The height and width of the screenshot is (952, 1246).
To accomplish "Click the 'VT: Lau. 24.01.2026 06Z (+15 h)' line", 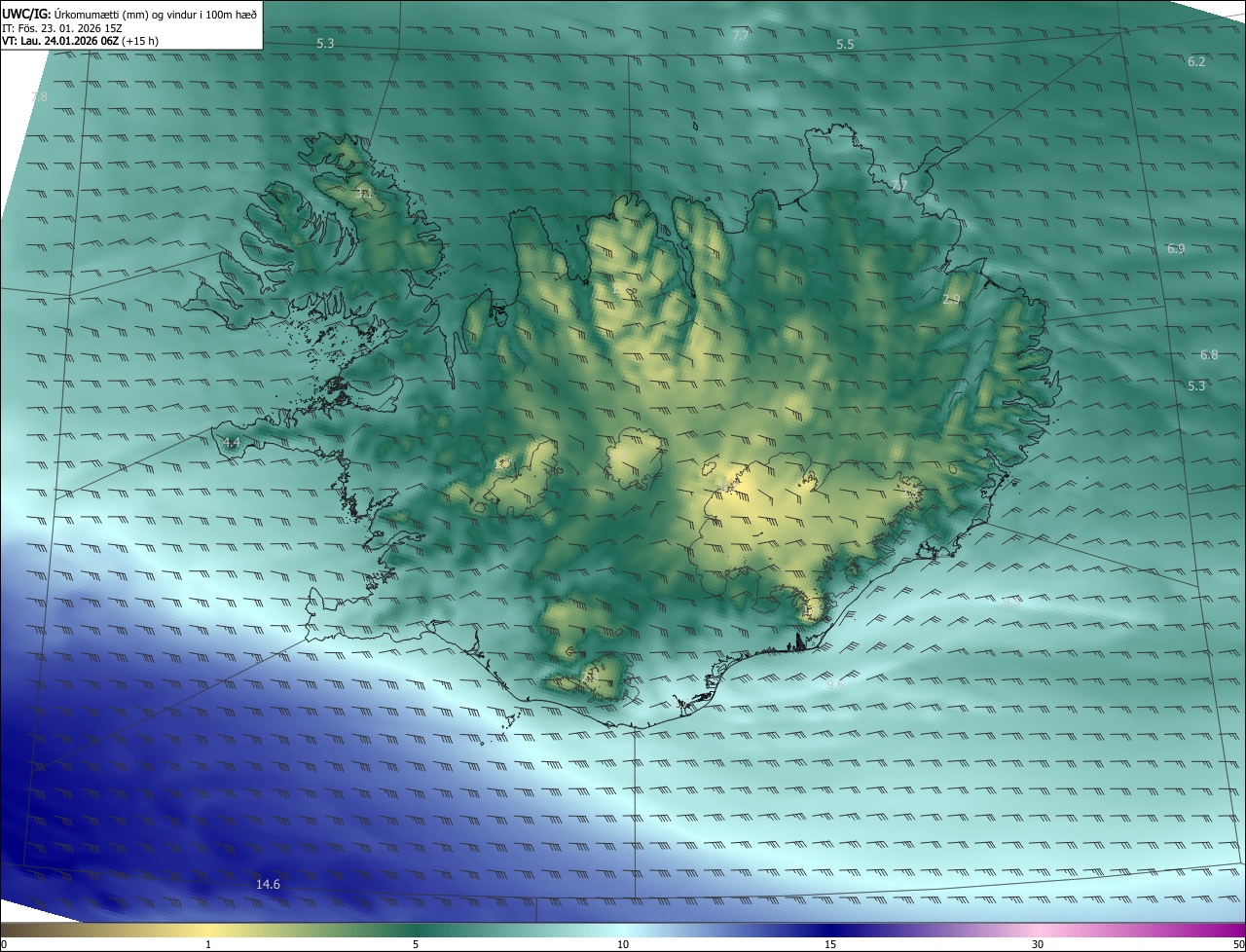I will click(x=81, y=41).
